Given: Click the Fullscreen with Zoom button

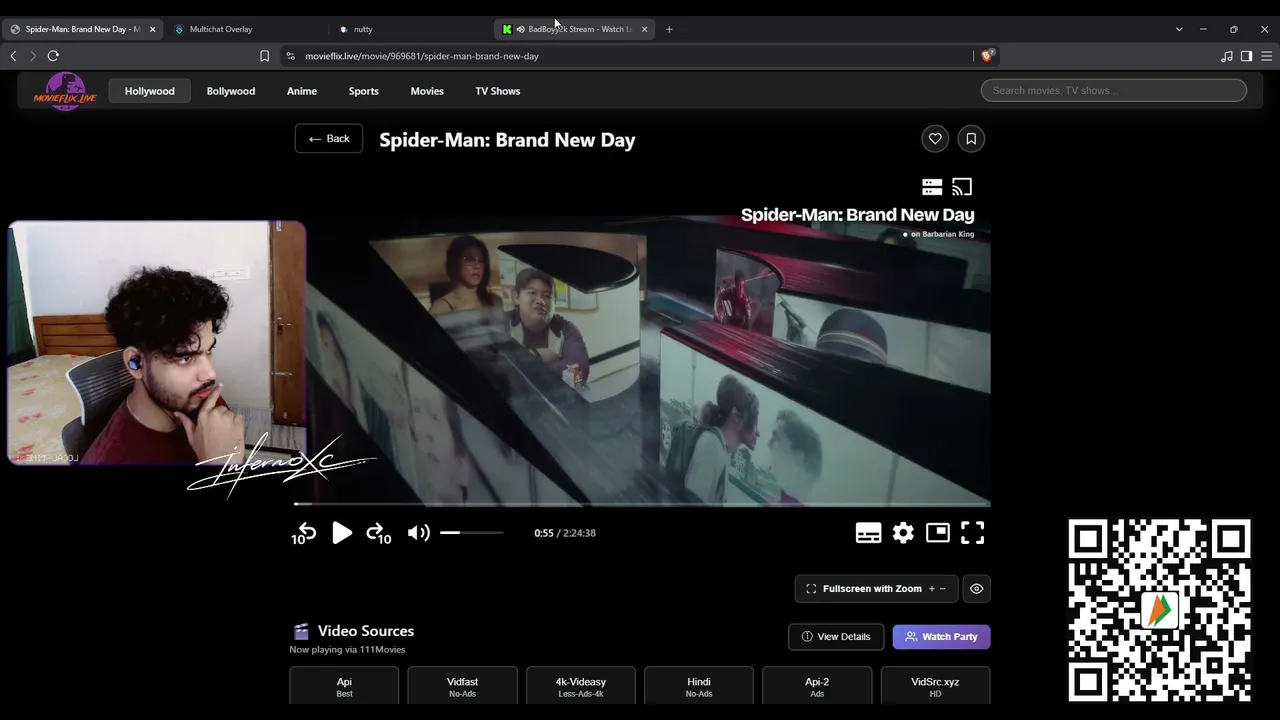Looking at the screenshot, I should pos(876,589).
